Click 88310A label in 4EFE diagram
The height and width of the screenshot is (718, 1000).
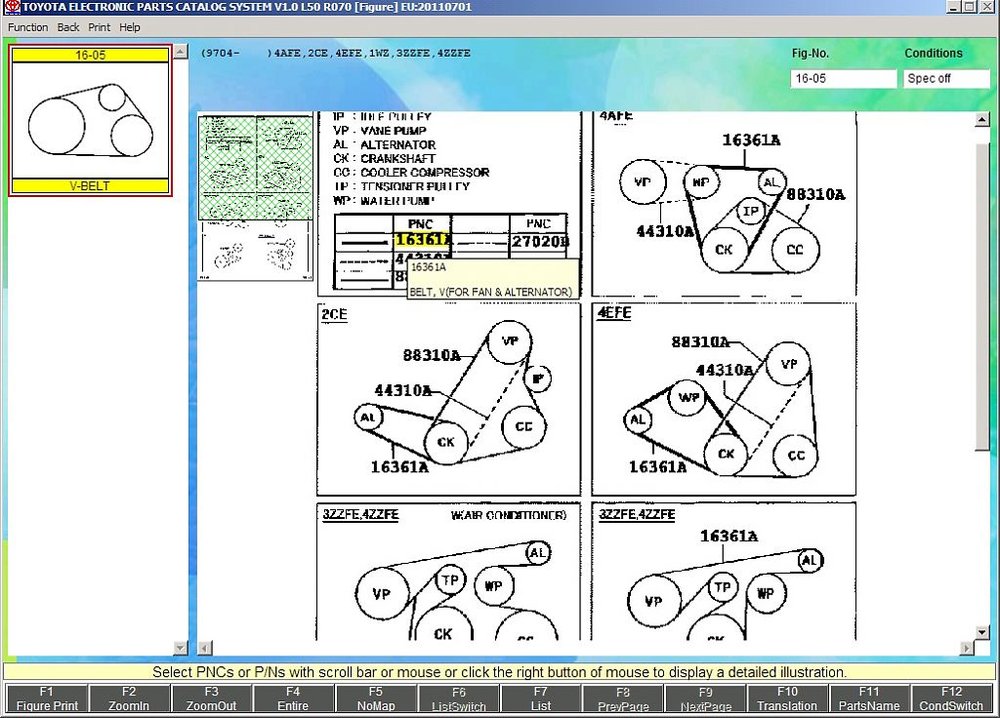[700, 342]
